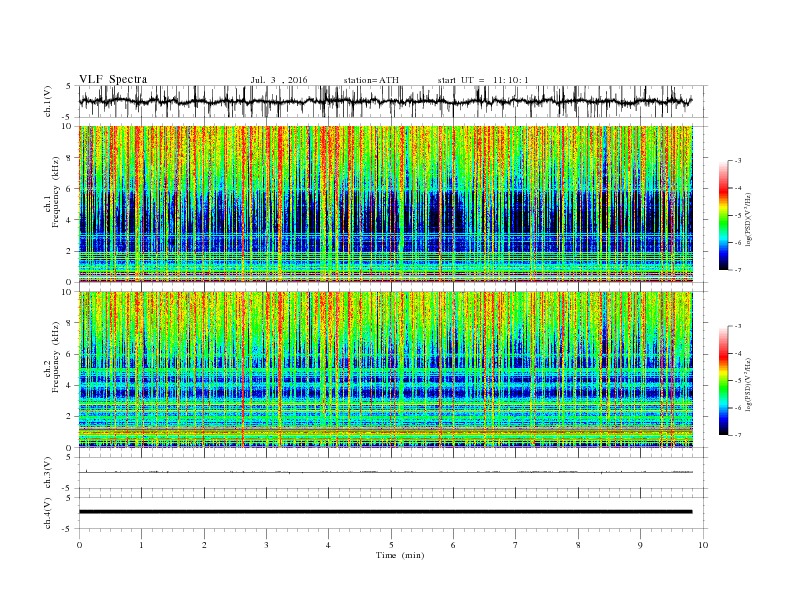Image resolution: width=792 pixels, height=612 pixels.
Task: Click the "-3" tick on the upper color bar
Action: [738, 161]
